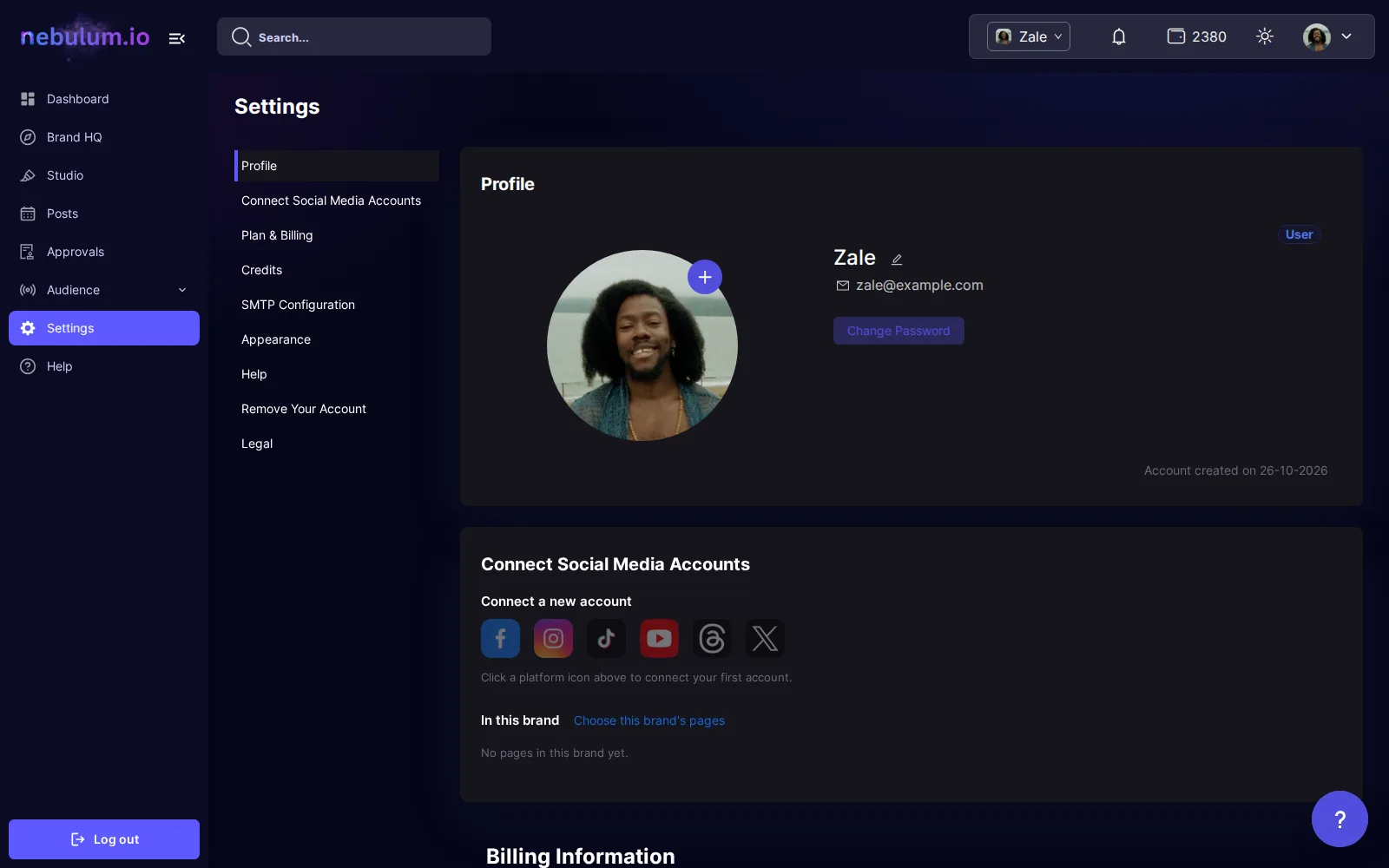Edit the name Zale pencil icon
Viewport: 1389px width, 868px height.
click(x=897, y=259)
